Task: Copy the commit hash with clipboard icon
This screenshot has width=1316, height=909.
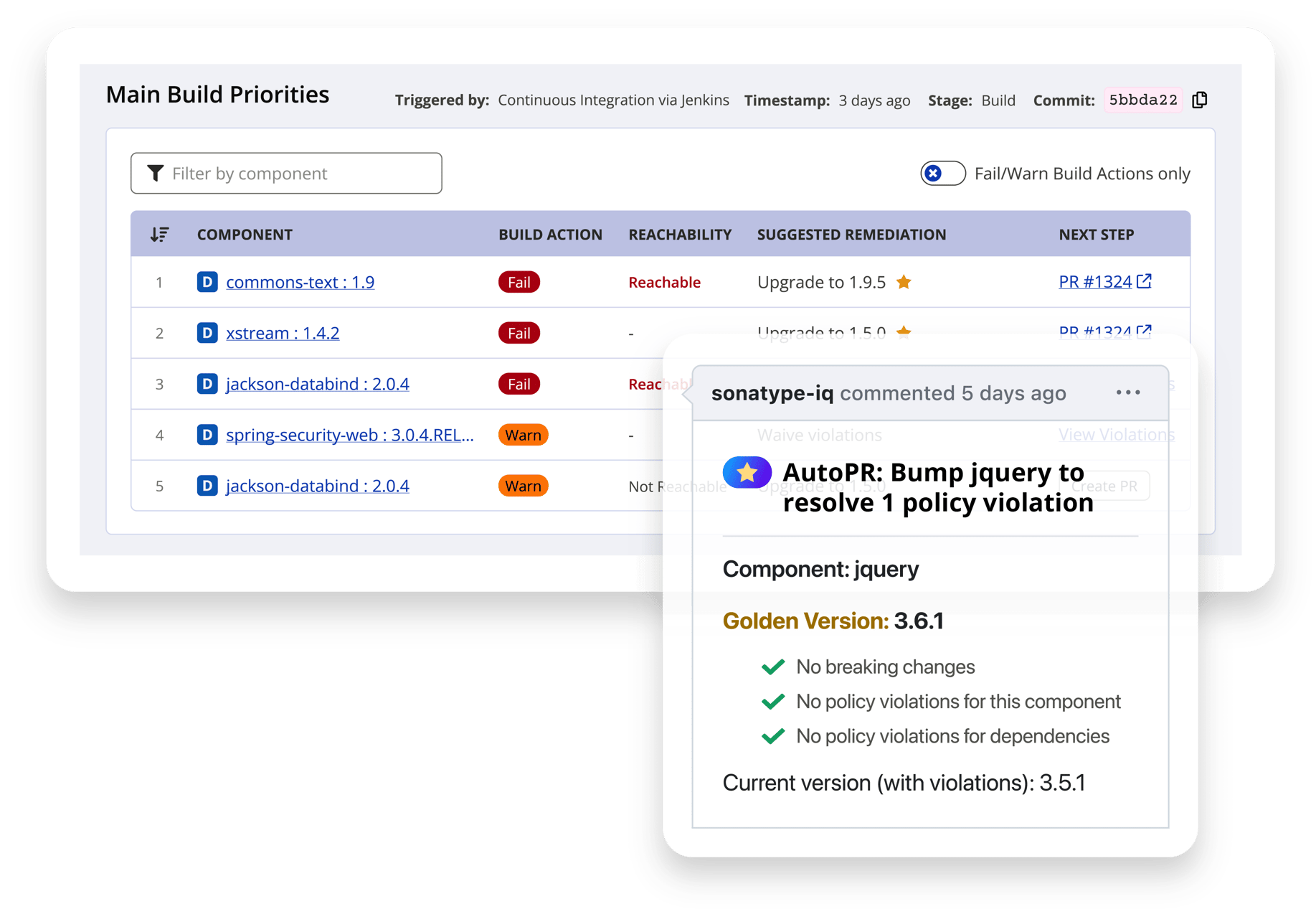Action: pos(1200,100)
